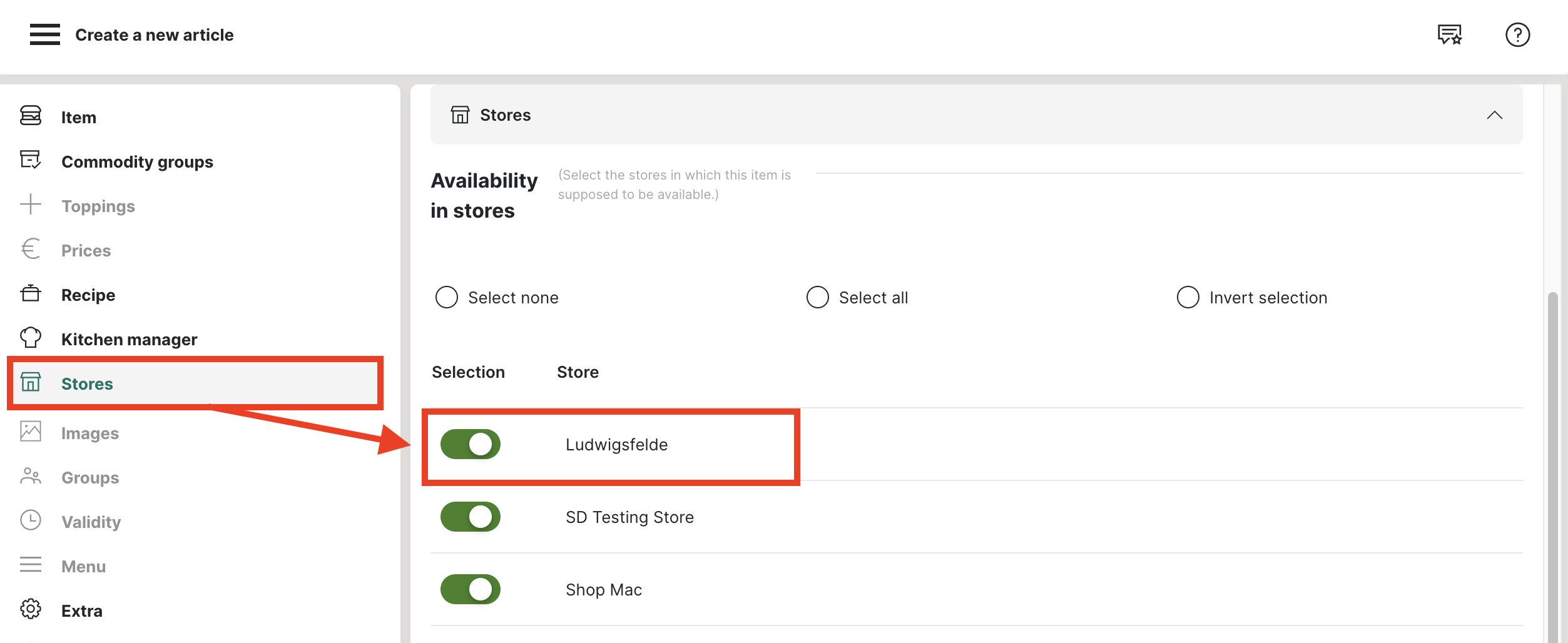This screenshot has width=1568, height=643.
Task: Click the Kitchen manager chef hat icon
Action: [31, 338]
